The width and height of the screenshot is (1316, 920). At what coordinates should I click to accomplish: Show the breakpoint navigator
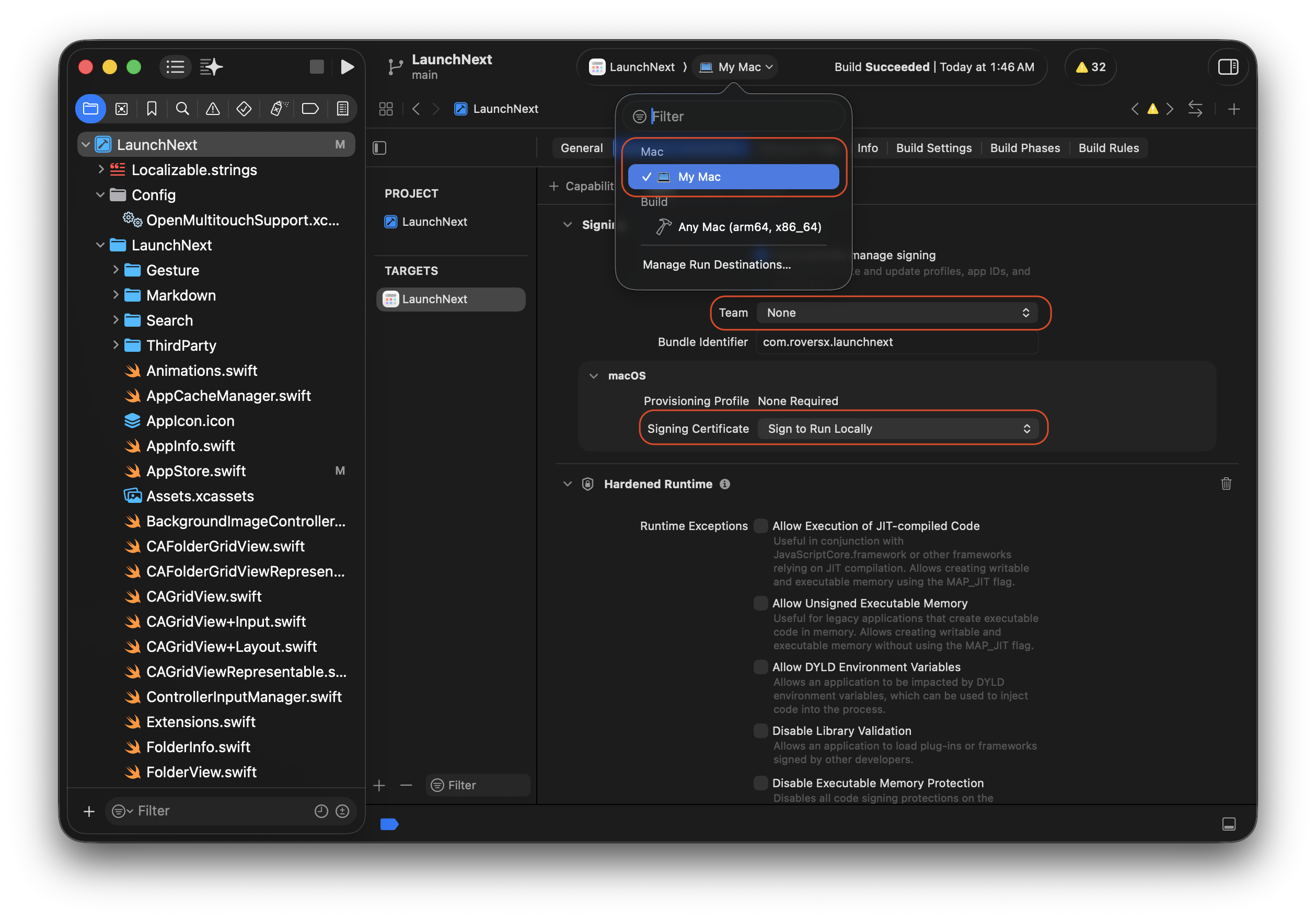point(310,109)
